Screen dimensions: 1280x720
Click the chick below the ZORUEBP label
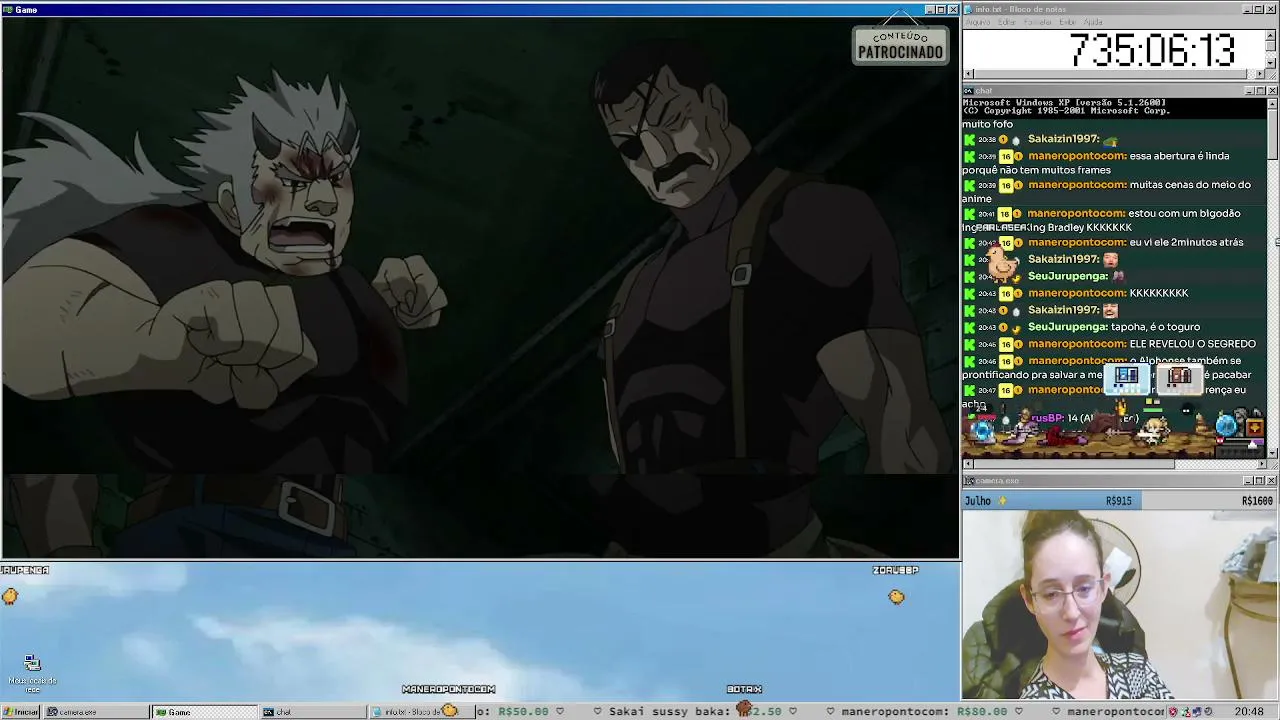click(896, 597)
